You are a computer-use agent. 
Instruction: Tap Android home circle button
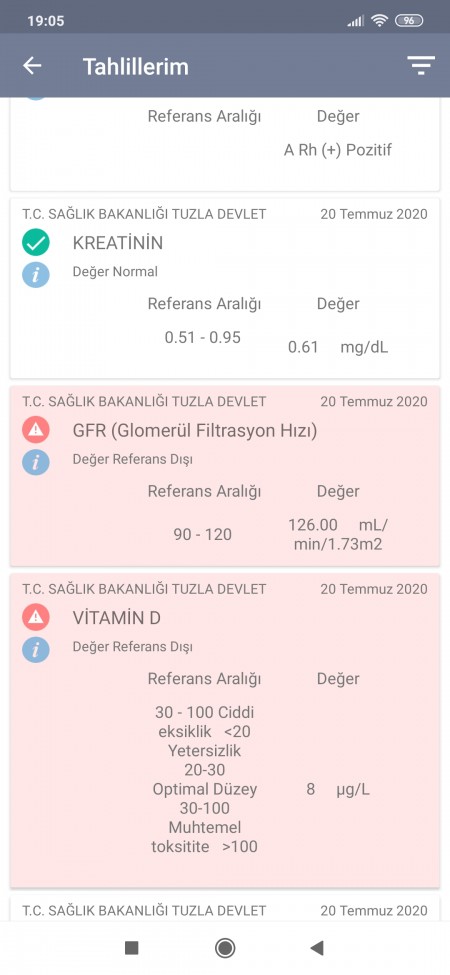click(x=225, y=948)
